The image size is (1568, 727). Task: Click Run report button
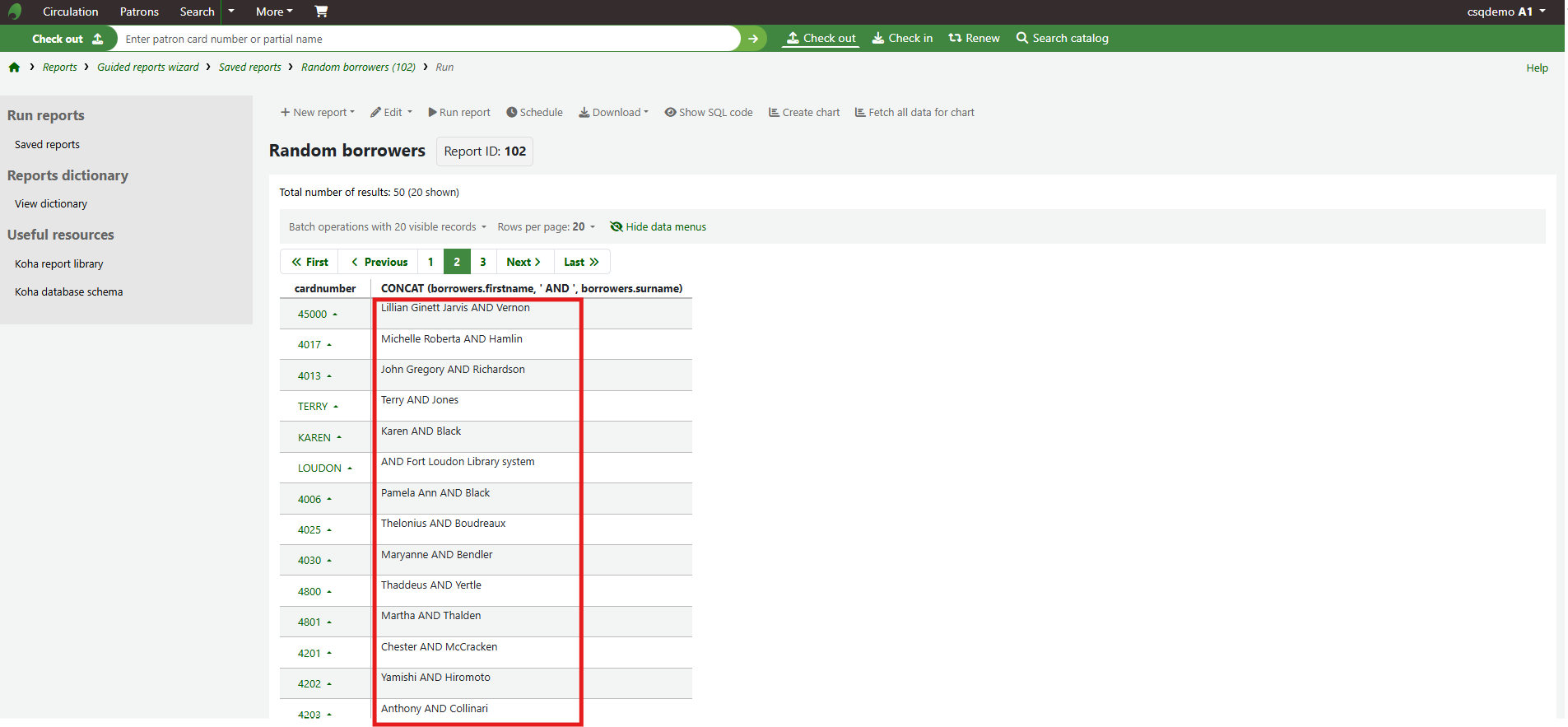[x=459, y=113]
